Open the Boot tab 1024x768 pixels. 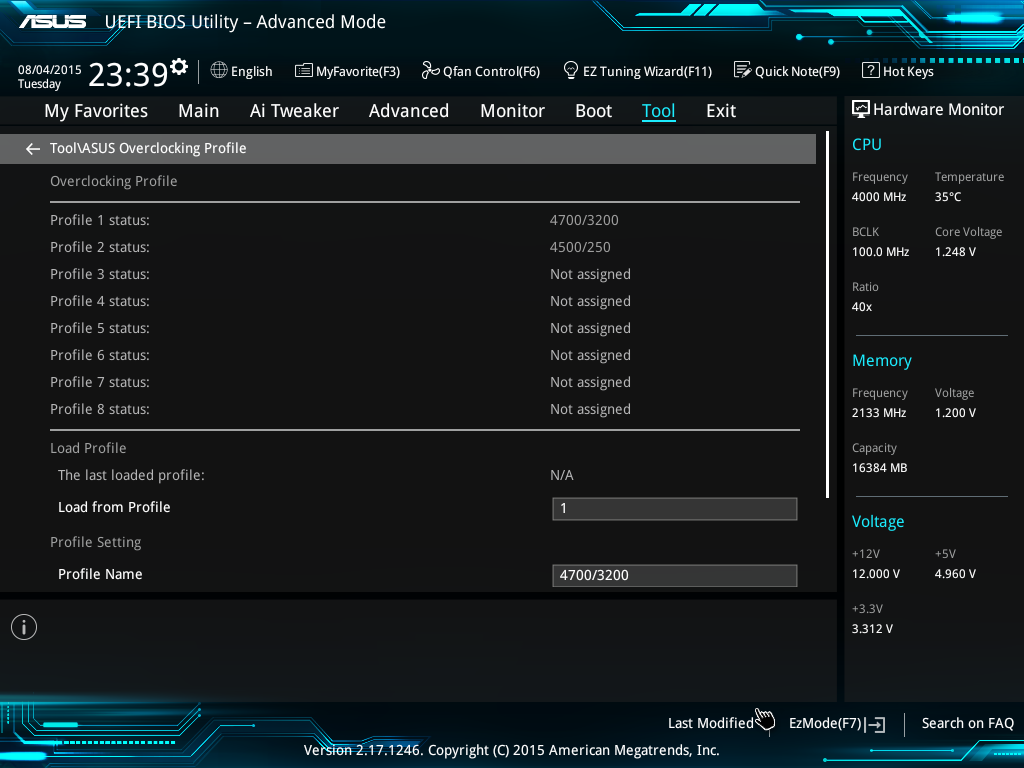(x=594, y=111)
